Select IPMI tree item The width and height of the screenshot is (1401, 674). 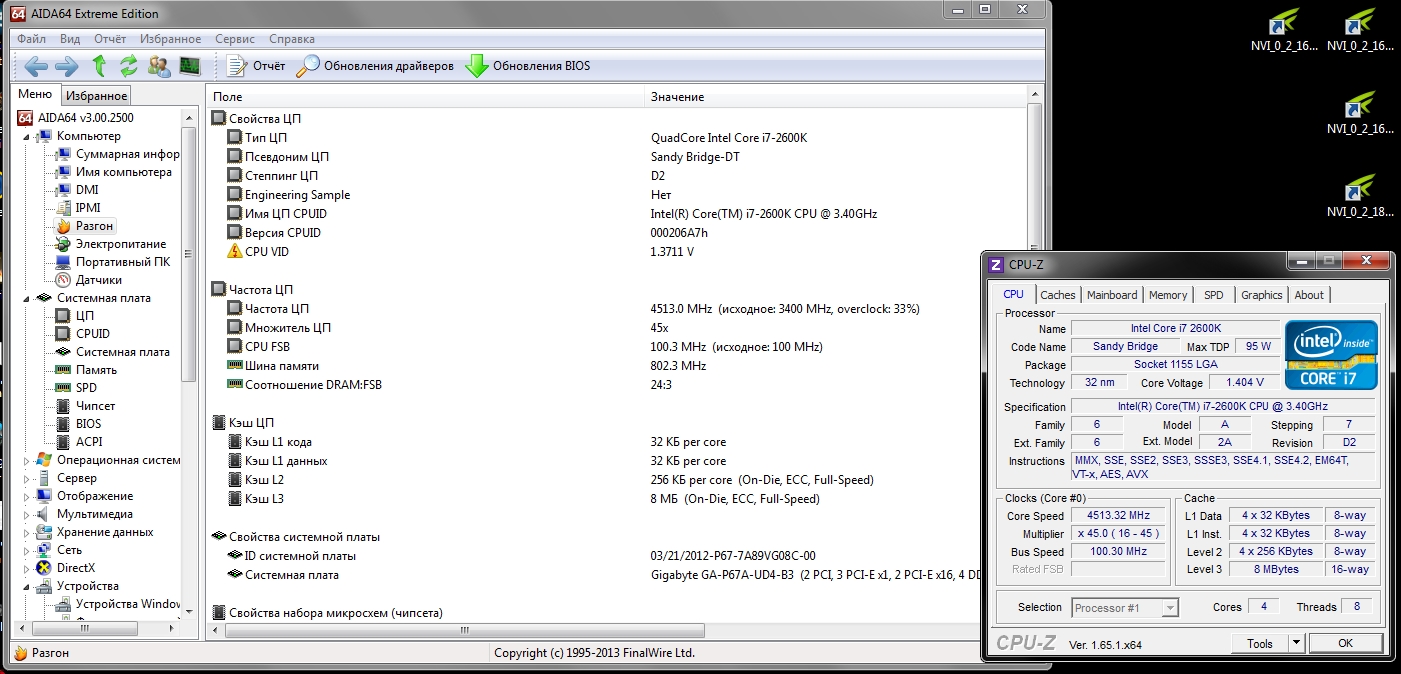pos(78,208)
